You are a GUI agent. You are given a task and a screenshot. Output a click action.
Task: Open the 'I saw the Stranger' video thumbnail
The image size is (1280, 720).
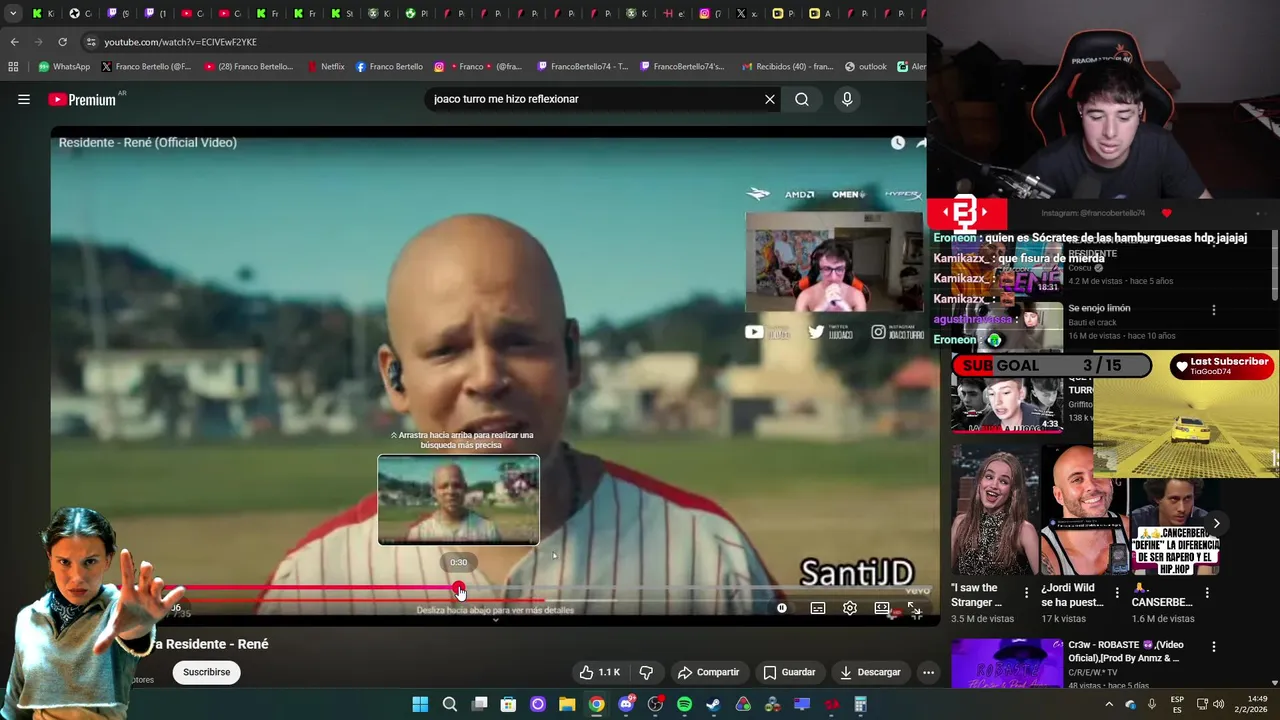coord(994,511)
